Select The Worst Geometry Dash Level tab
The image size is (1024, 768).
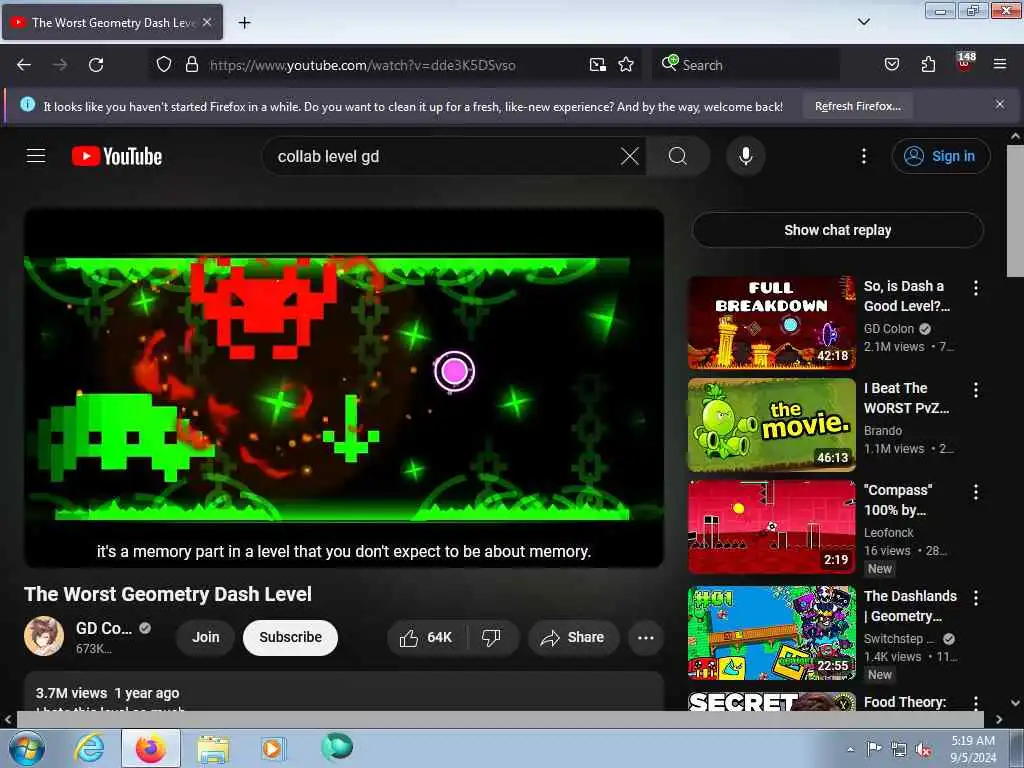click(112, 22)
